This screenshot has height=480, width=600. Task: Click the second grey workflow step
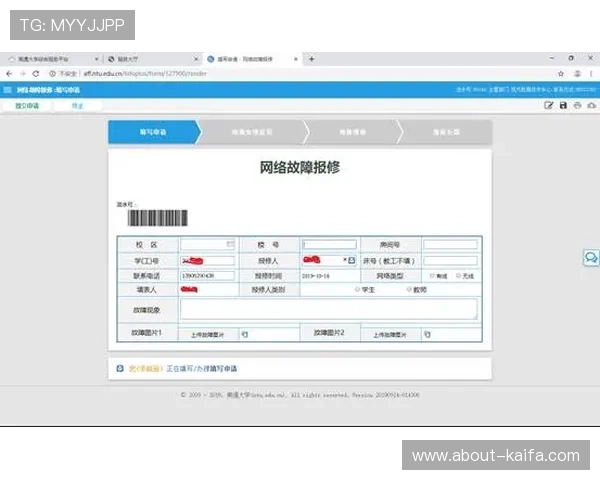coord(252,132)
